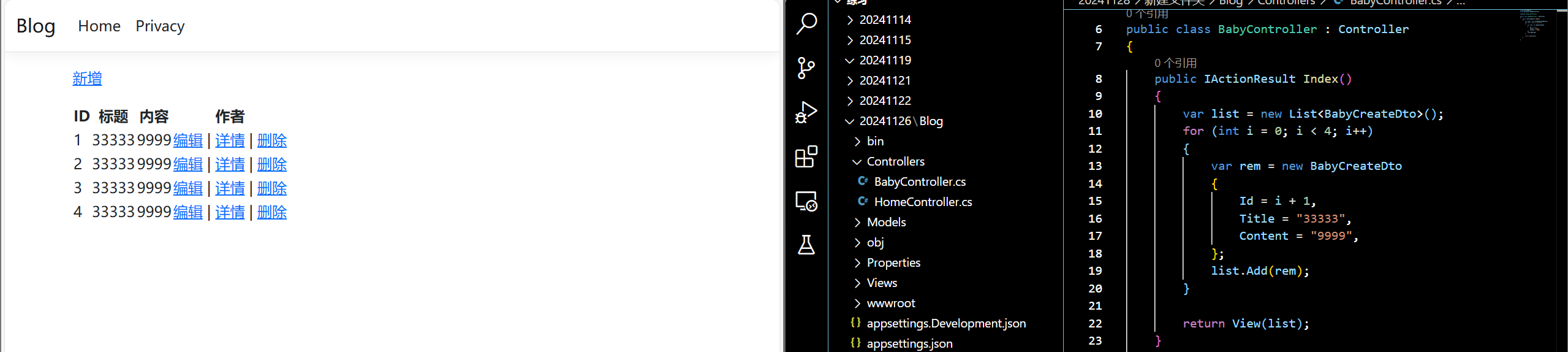1568x352 pixels.
Task: Click 删除 link in row 4
Action: coord(271,212)
